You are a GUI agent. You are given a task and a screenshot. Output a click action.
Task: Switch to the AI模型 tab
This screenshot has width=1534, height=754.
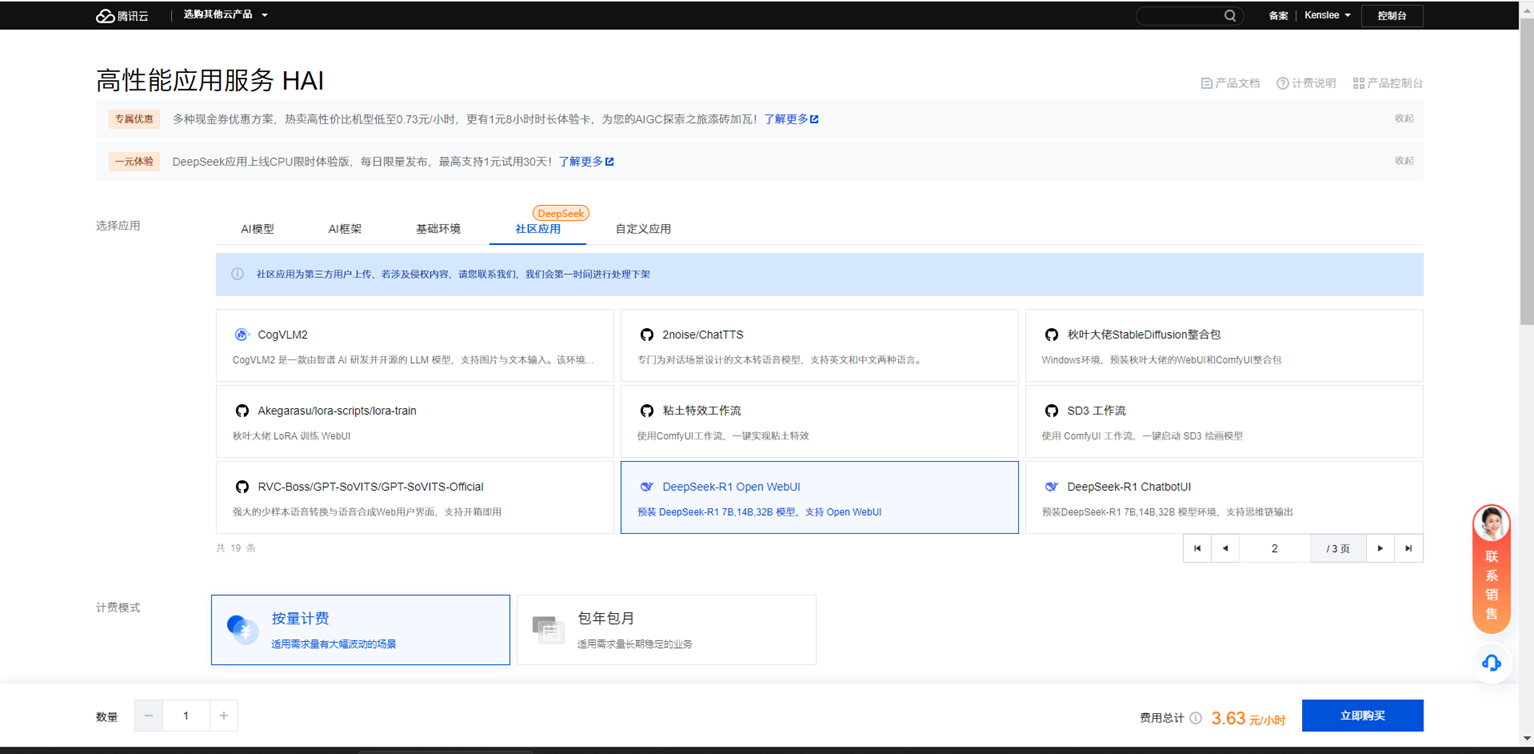tap(257, 229)
